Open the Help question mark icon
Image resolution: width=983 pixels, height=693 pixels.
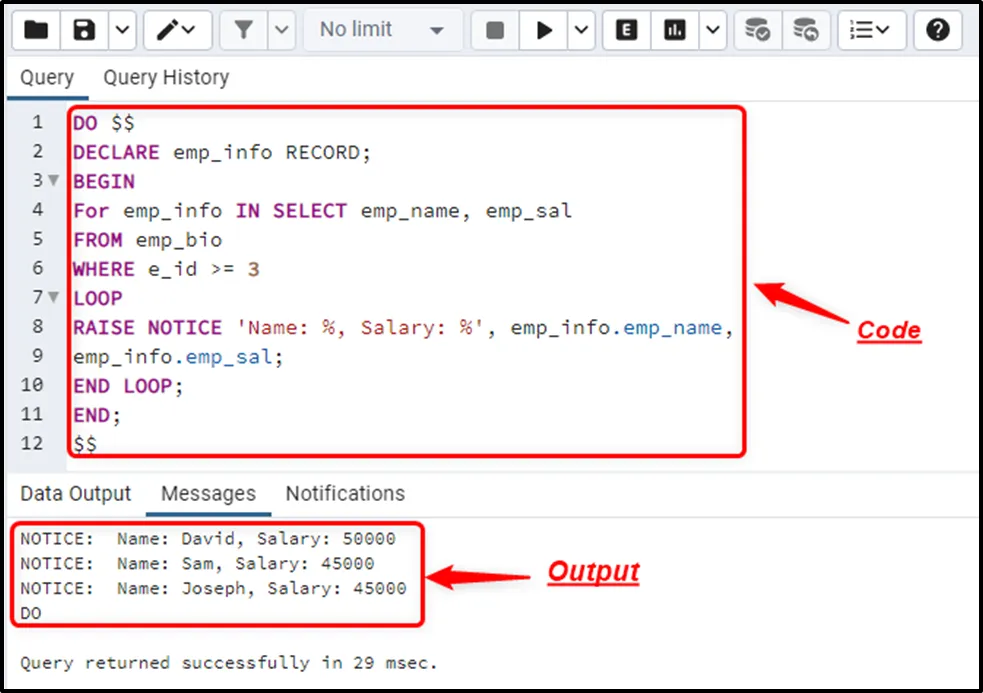(x=937, y=30)
